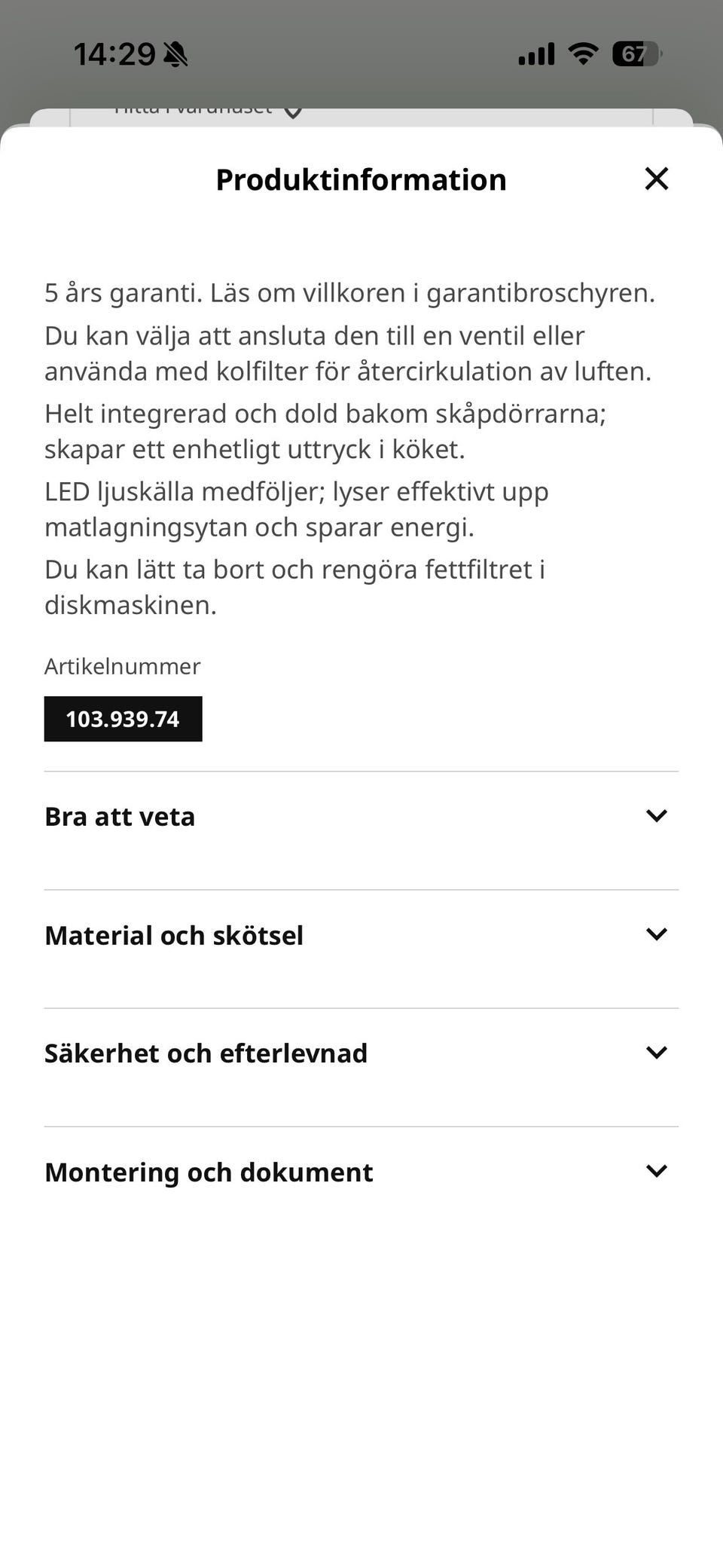Tap the cellular signal bars icon
723x1568 pixels.
[x=536, y=54]
